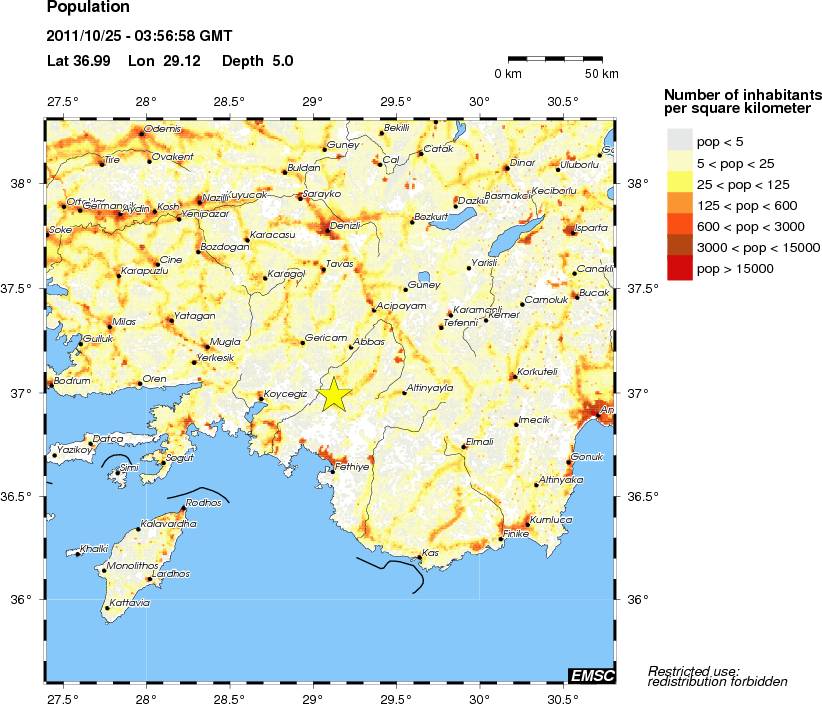Click the EMSC logo badge

click(591, 675)
